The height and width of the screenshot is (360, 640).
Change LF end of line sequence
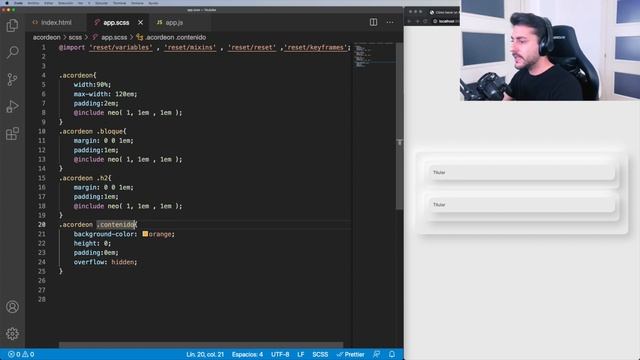[x=301, y=354]
